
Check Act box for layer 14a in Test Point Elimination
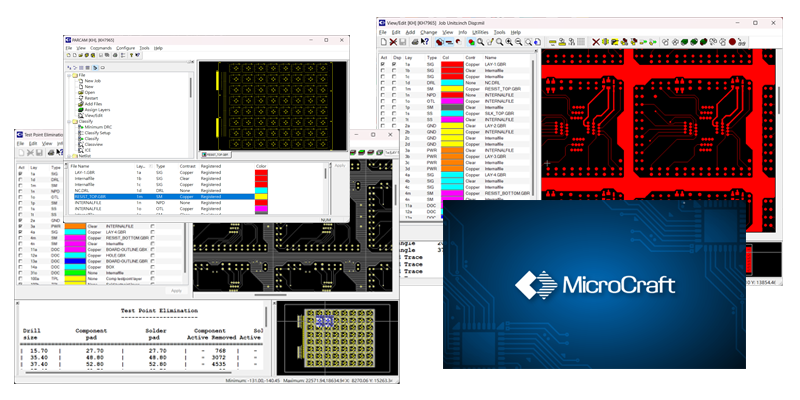point(21,267)
